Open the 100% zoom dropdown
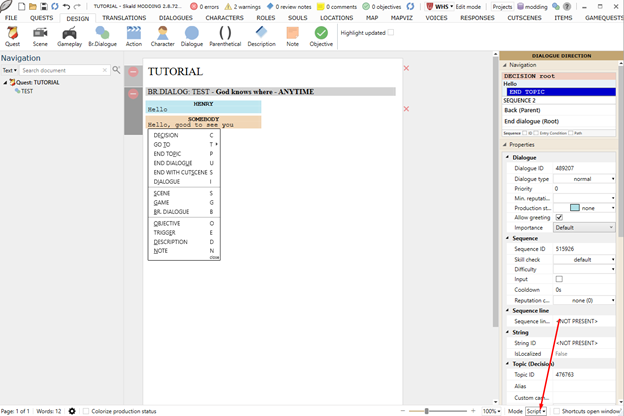The image size is (624, 416). 491,411
